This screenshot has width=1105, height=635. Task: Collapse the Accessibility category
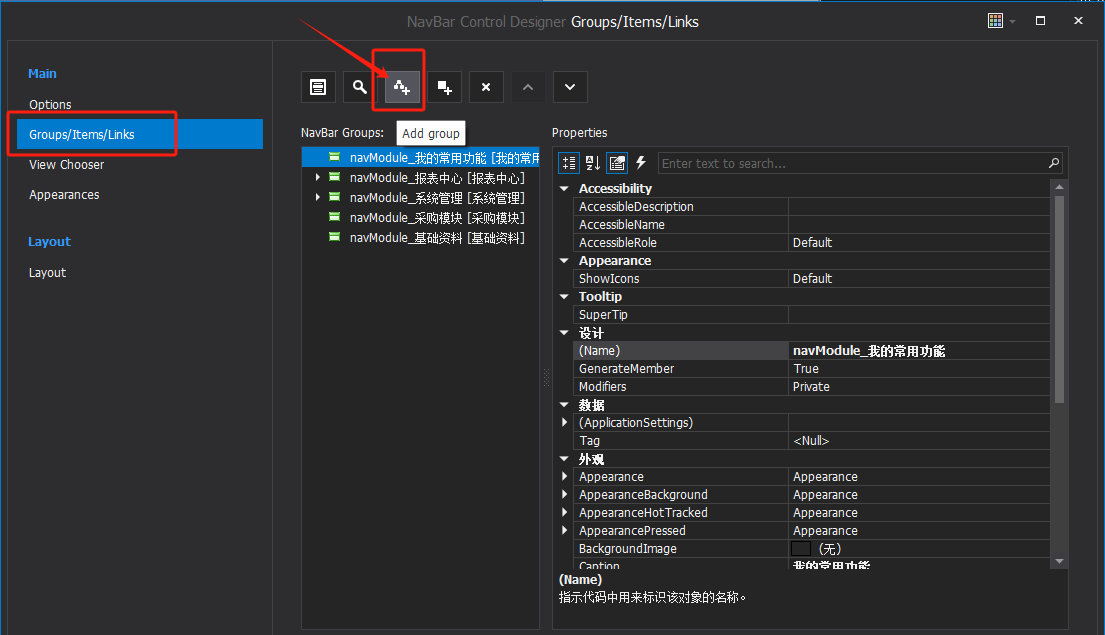564,188
